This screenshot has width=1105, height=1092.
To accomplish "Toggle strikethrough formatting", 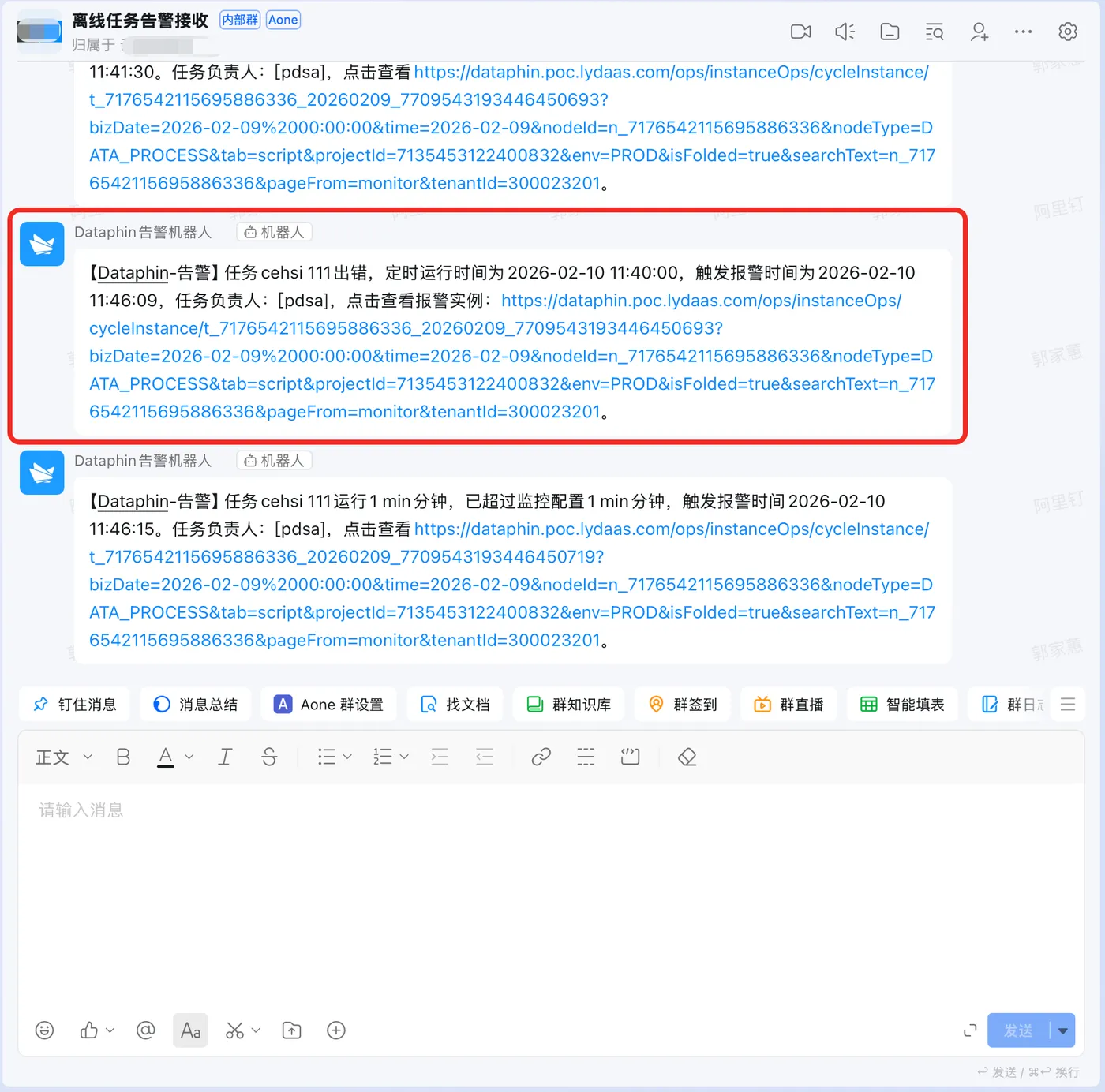I will click(x=269, y=757).
